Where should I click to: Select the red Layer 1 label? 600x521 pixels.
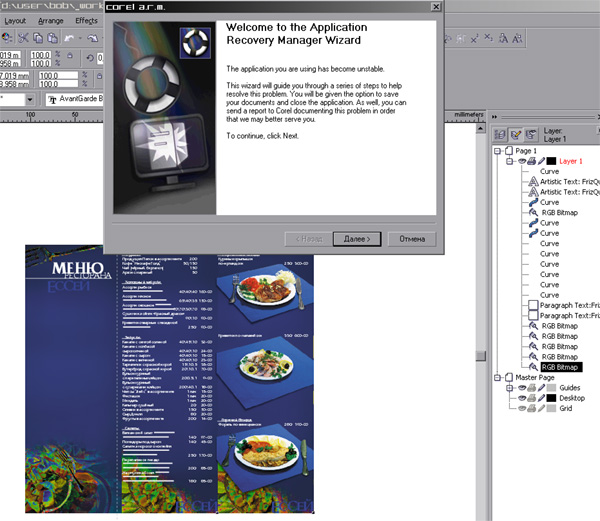pyautogui.click(x=571, y=161)
